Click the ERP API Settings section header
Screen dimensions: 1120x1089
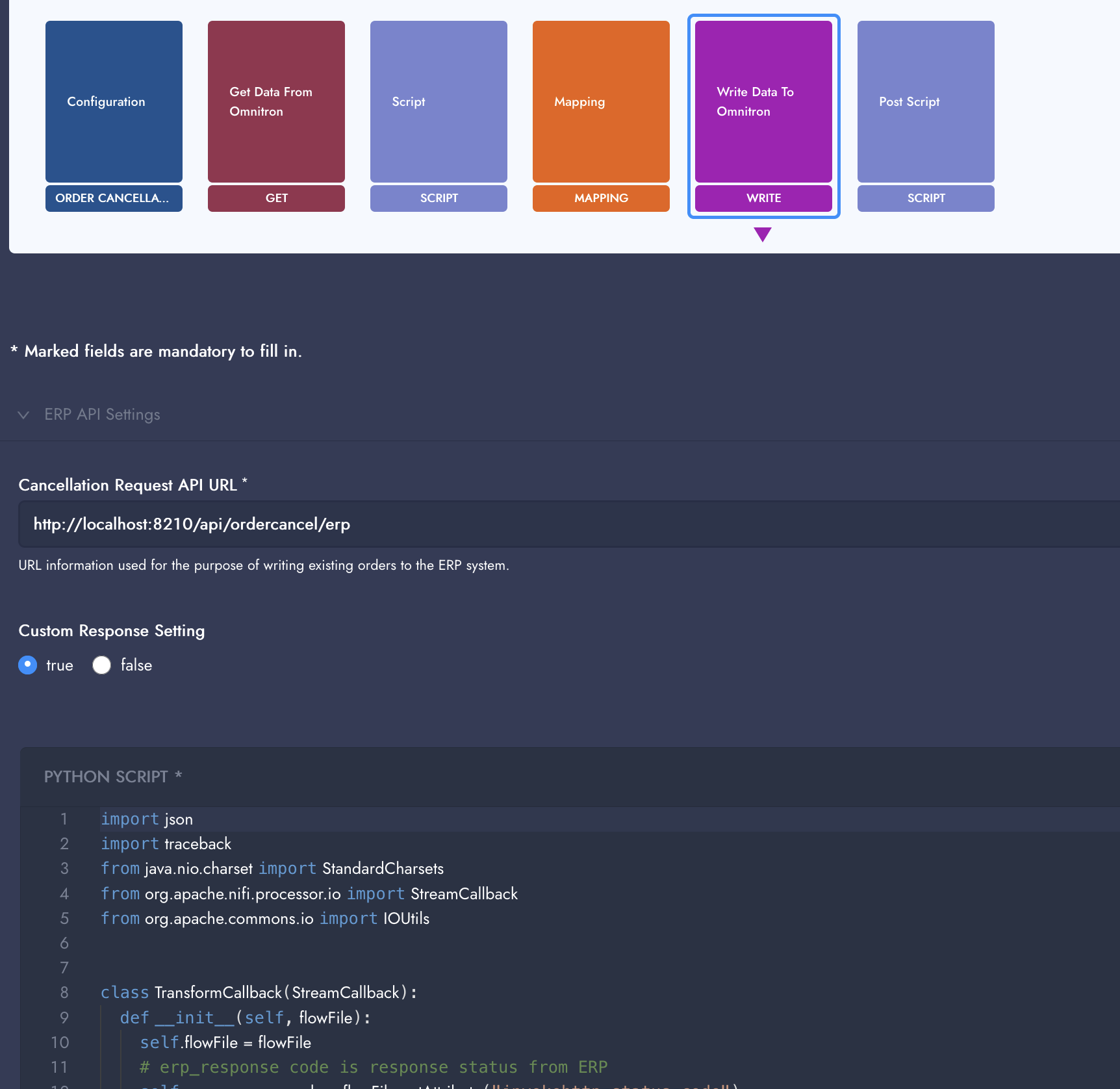pyautogui.click(x=102, y=415)
